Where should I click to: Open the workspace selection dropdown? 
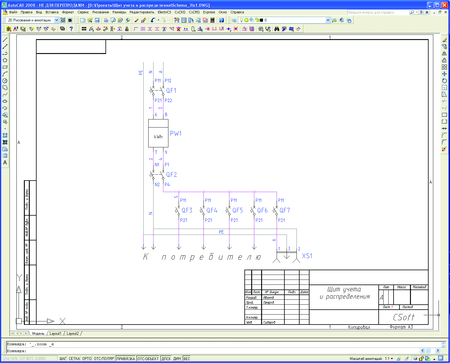point(56,20)
